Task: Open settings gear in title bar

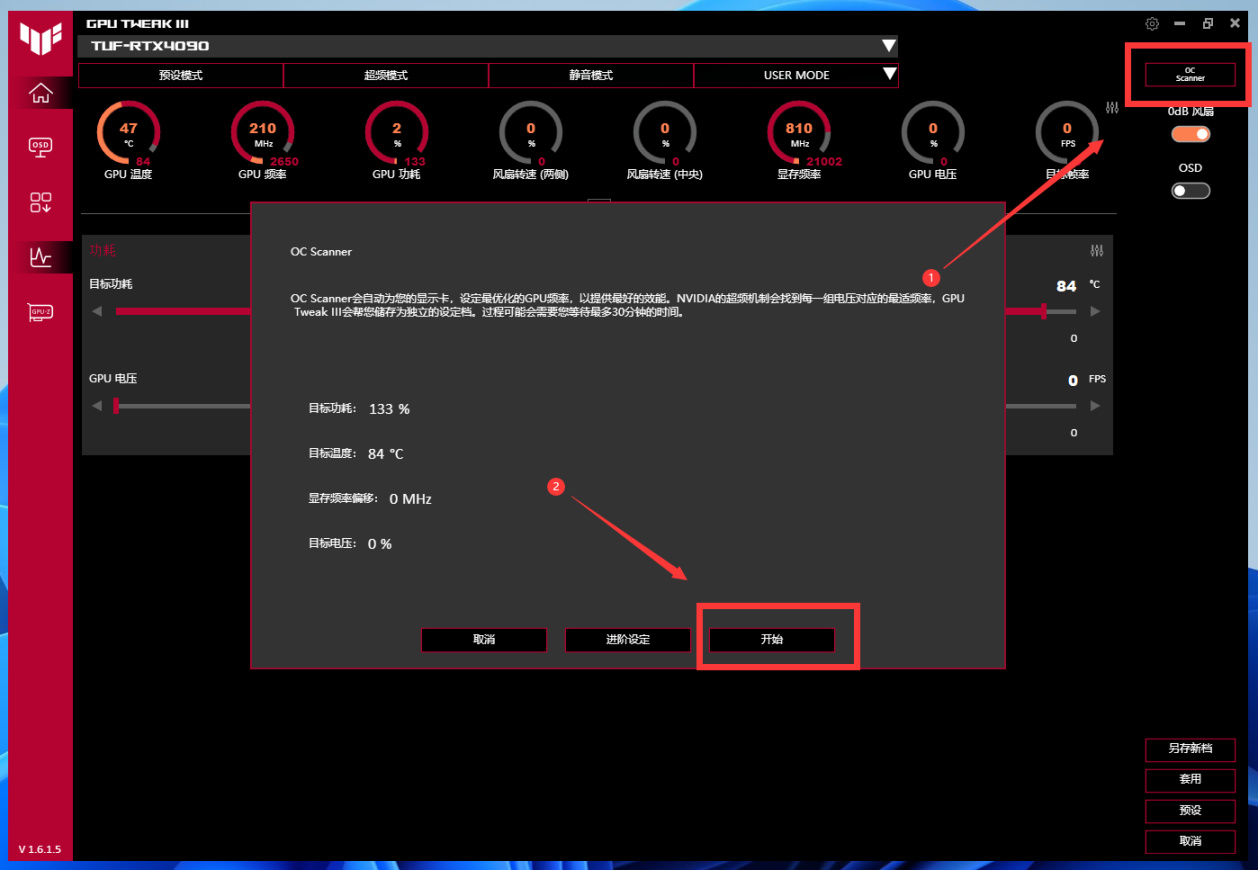Action: [1152, 23]
